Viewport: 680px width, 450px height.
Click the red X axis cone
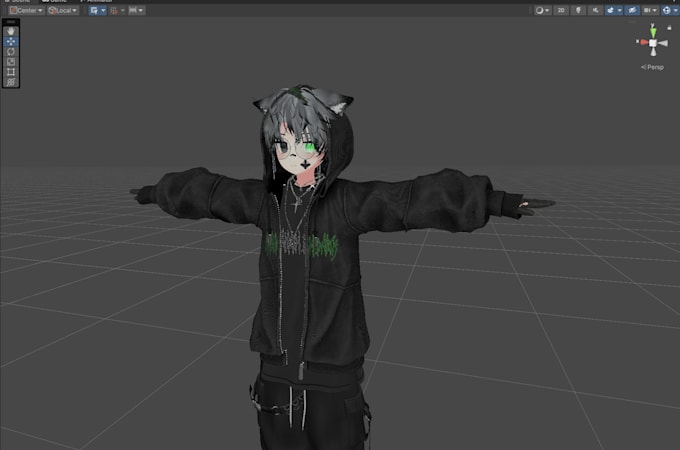[643, 42]
